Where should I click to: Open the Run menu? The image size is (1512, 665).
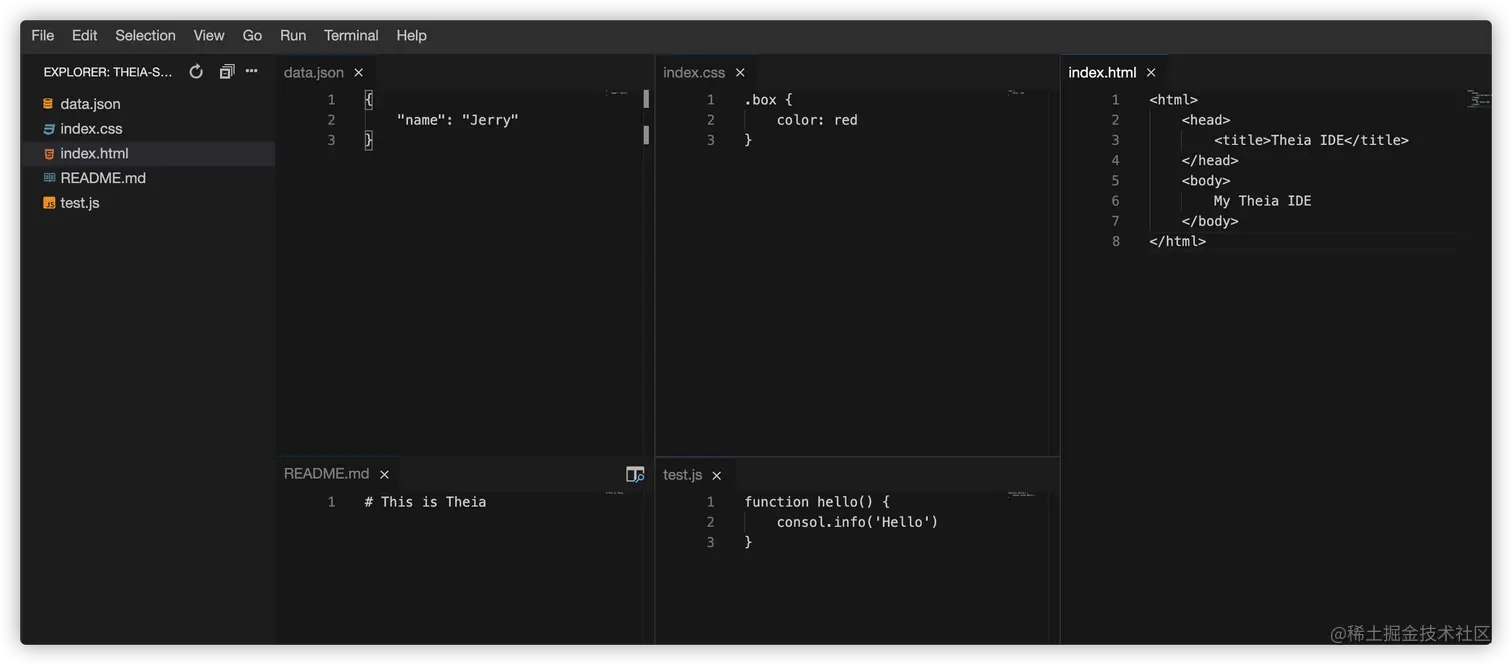(x=292, y=35)
